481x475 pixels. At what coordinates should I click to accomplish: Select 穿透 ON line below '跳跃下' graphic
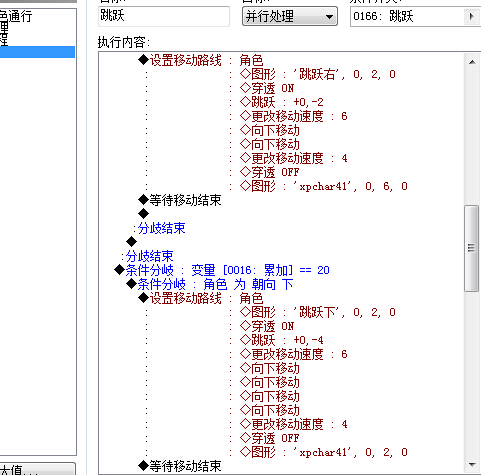pyautogui.click(x=267, y=326)
